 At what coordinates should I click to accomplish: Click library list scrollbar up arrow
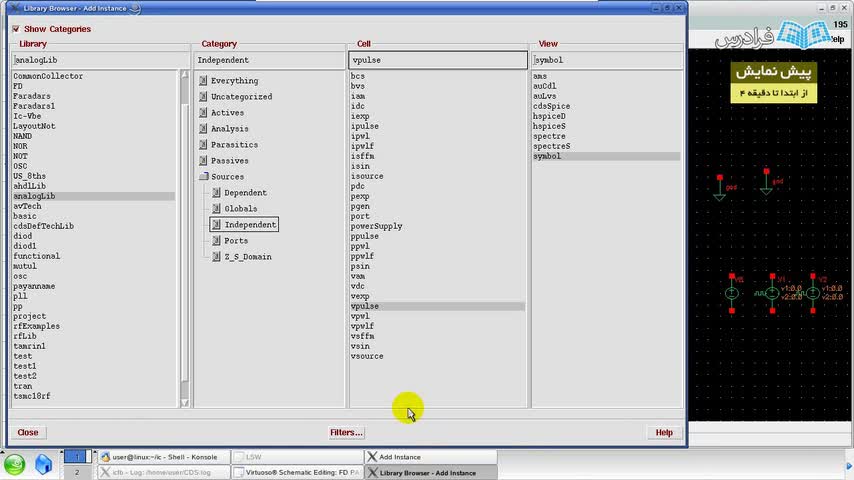pyautogui.click(x=185, y=75)
